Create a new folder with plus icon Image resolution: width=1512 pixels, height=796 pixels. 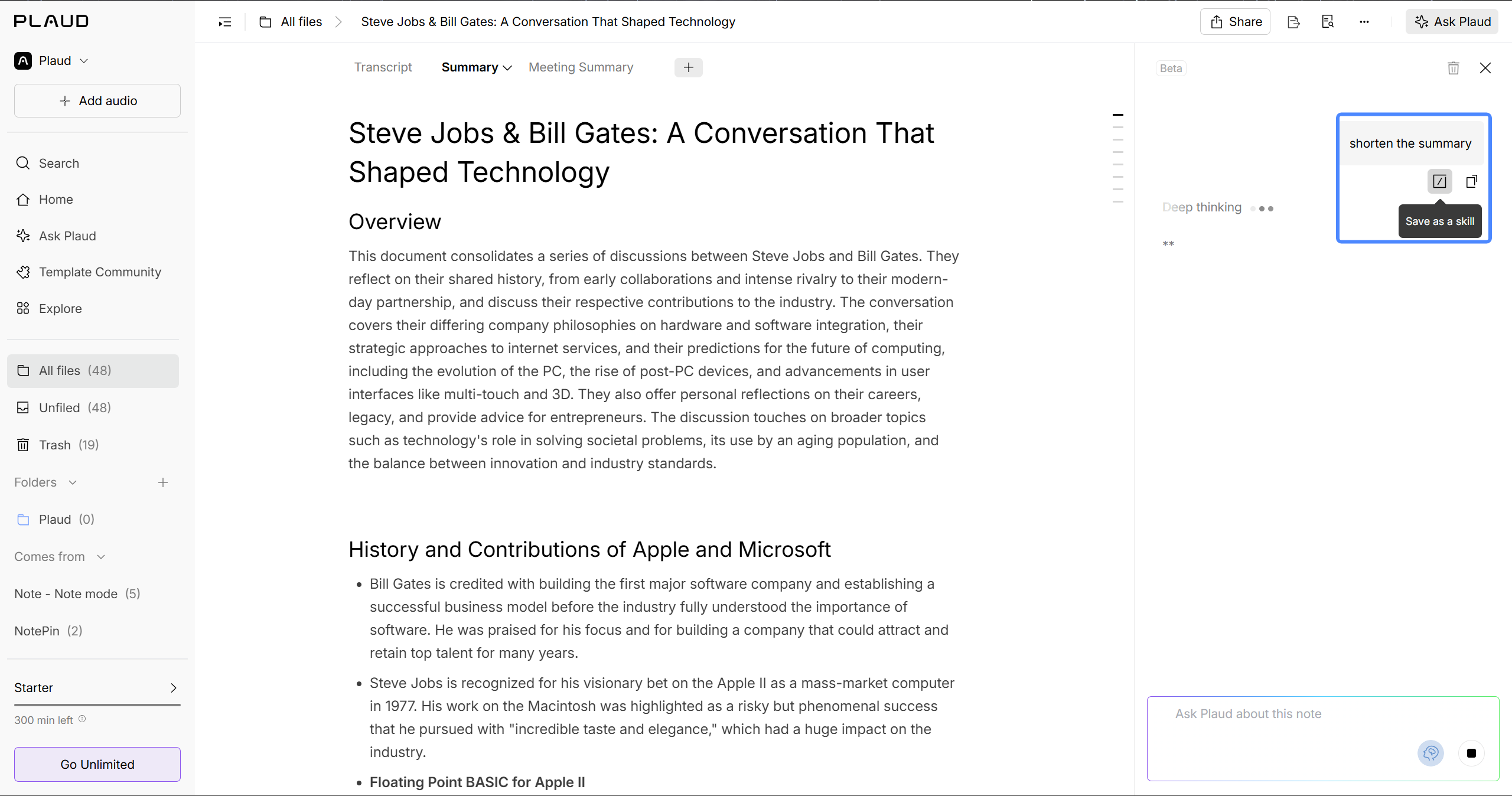point(163,482)
